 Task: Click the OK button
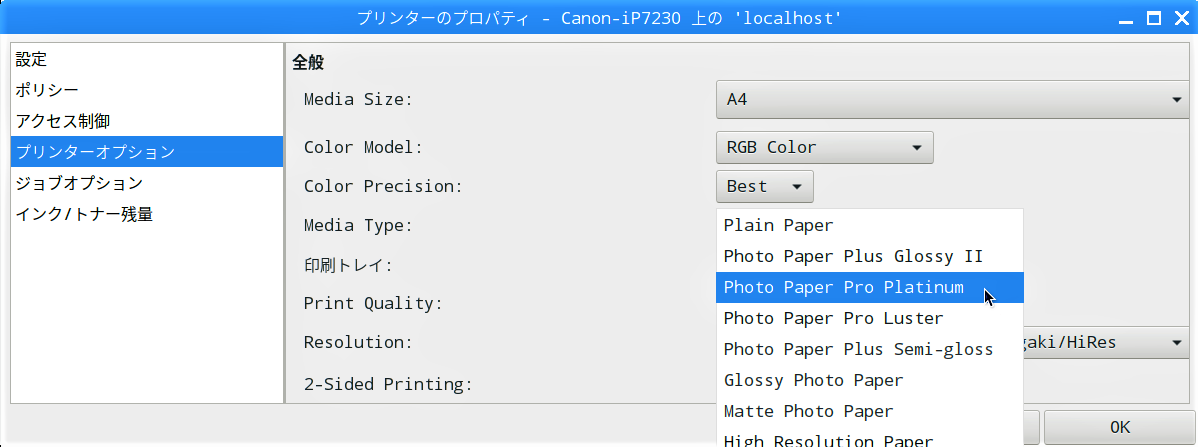click(x=1120, y=427)
